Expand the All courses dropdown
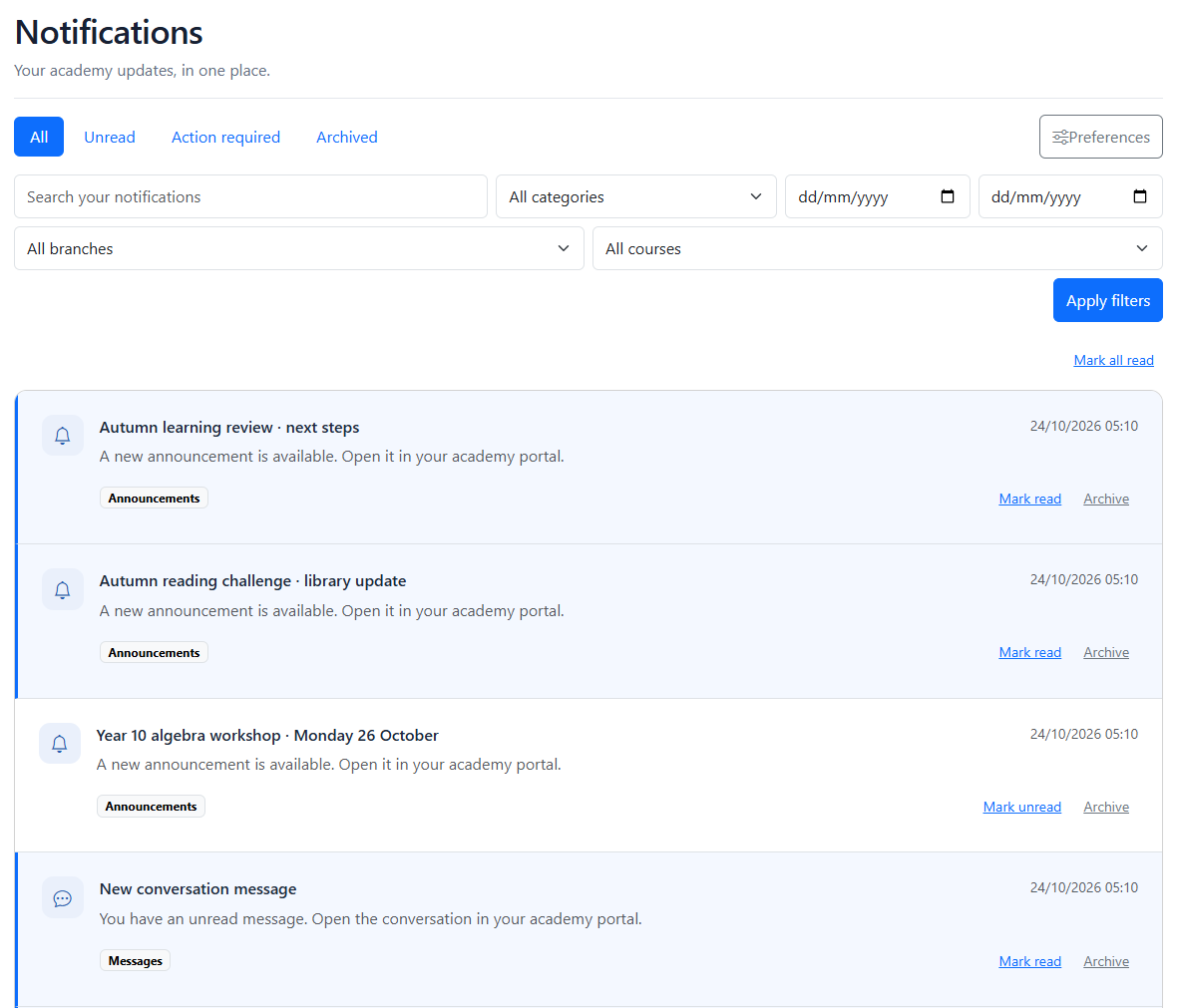 point(878,248)
